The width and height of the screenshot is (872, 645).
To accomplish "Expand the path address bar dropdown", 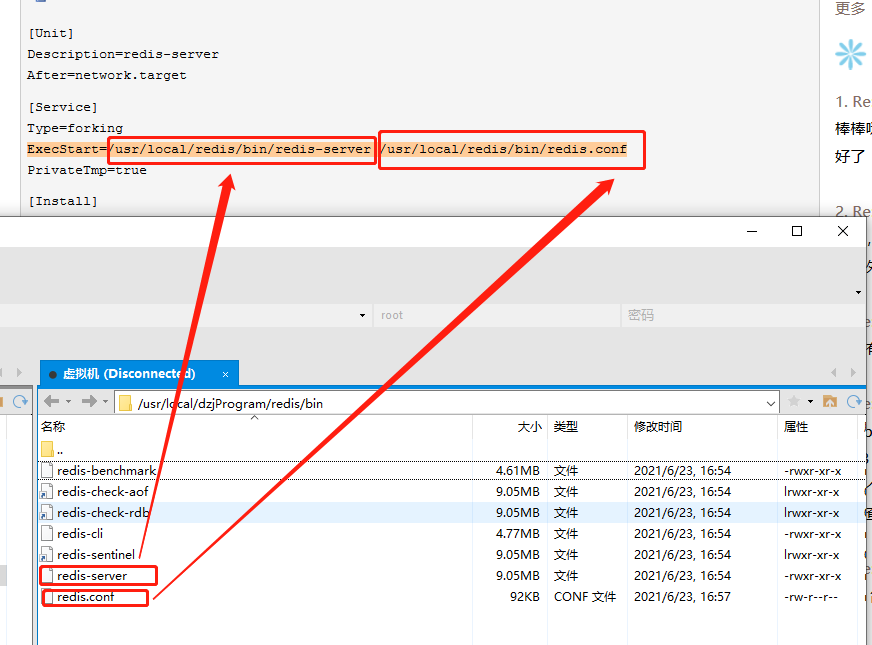I will (x=770, y=404).
